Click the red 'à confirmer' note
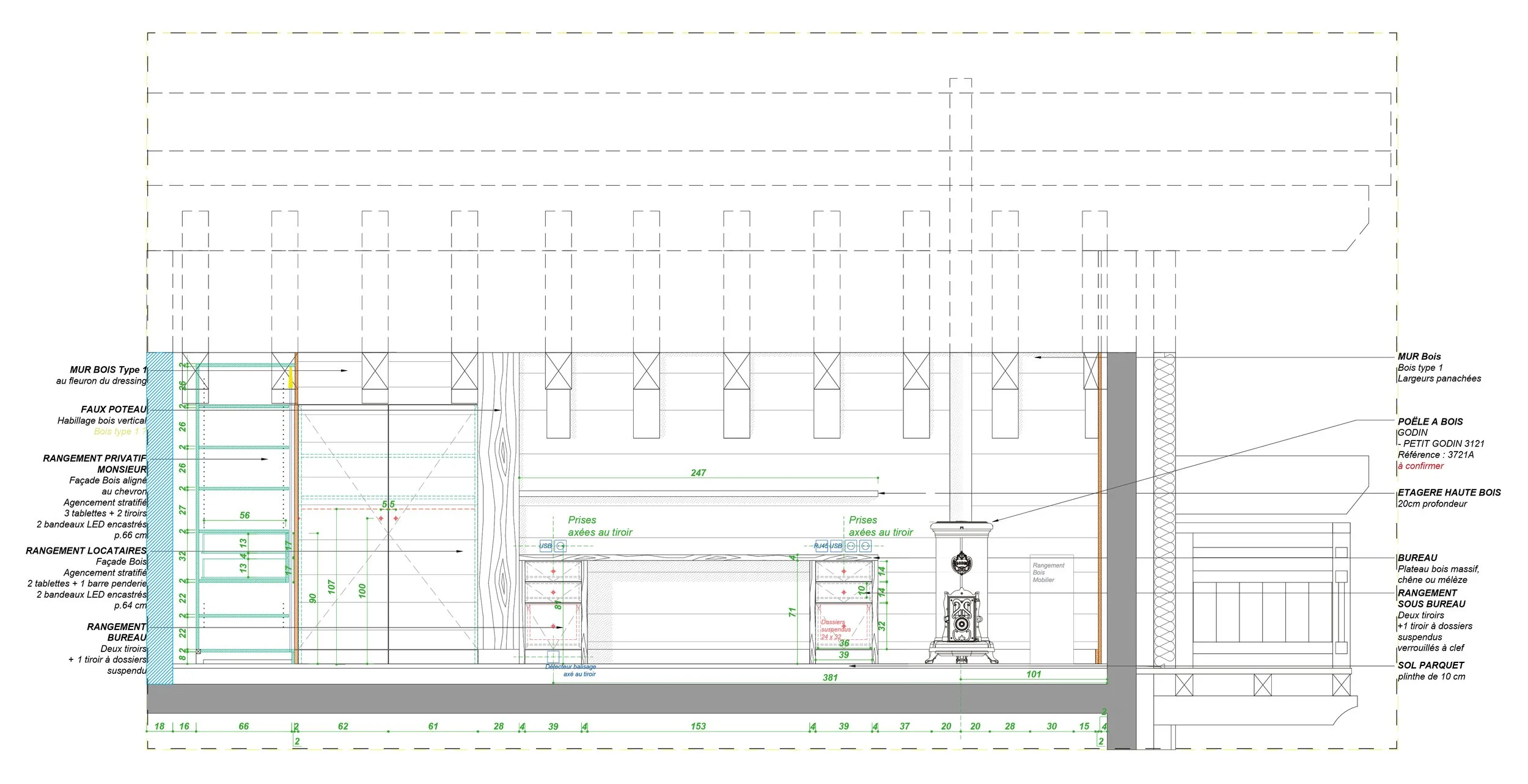Screen dimensions: 1528x784 (1420, 466)
